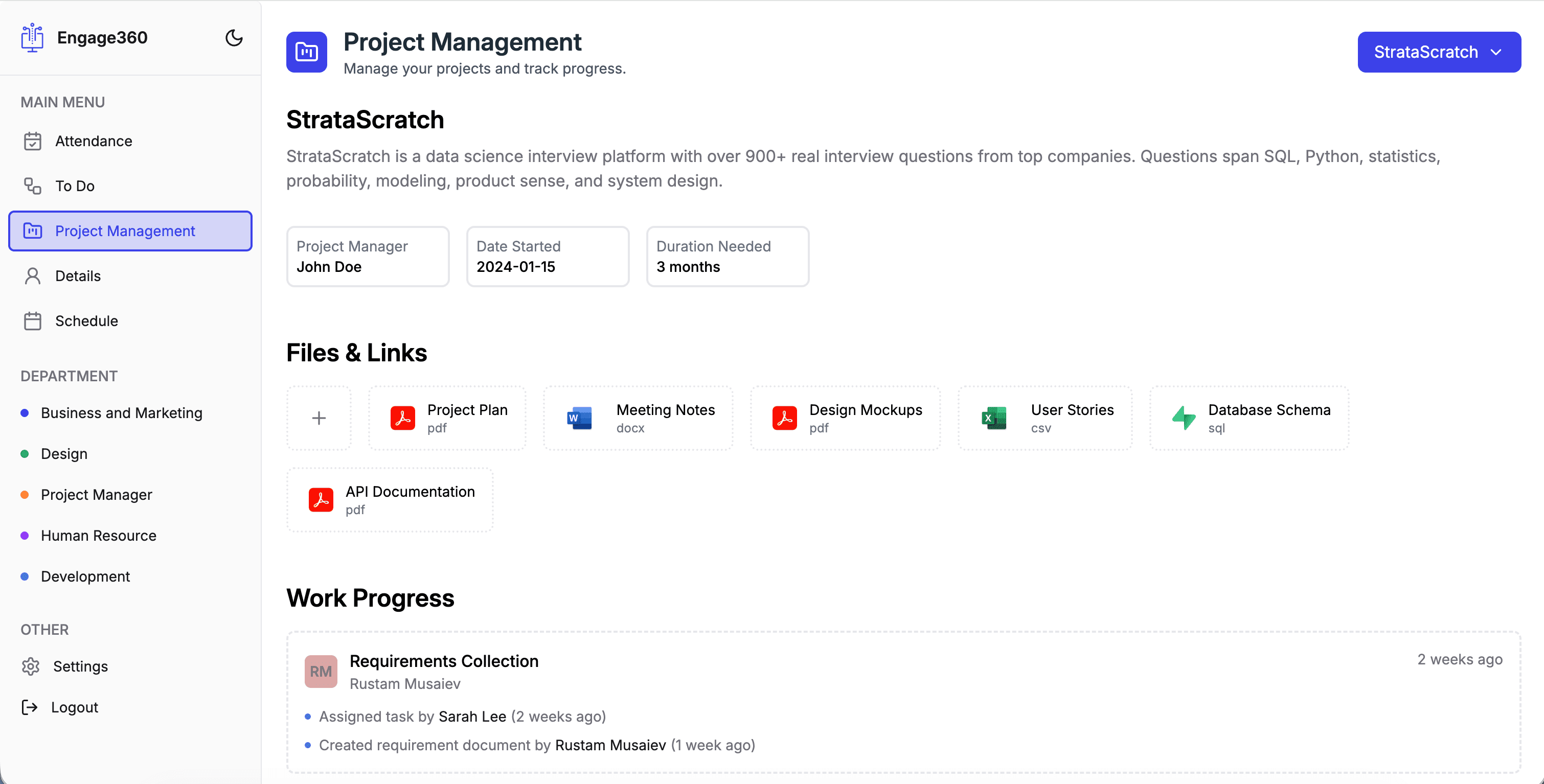Click the Project Manager John Doe card

pyautogui.click(x=368, y=257)
